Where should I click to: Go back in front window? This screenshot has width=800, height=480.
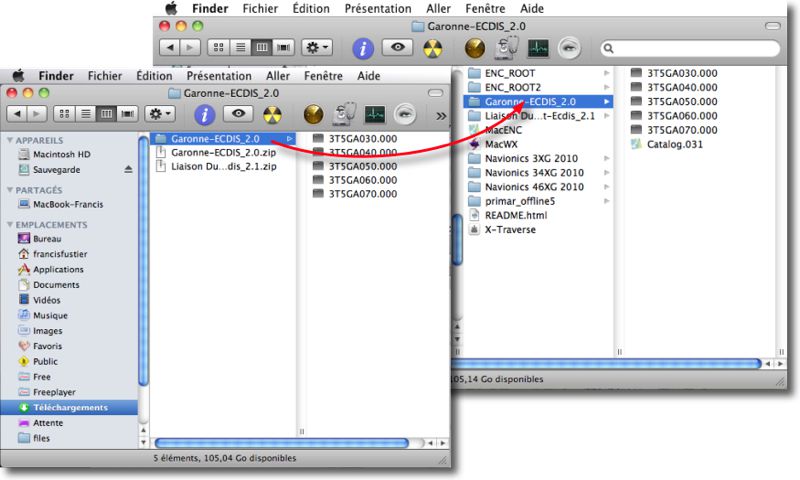click(17, 113)
